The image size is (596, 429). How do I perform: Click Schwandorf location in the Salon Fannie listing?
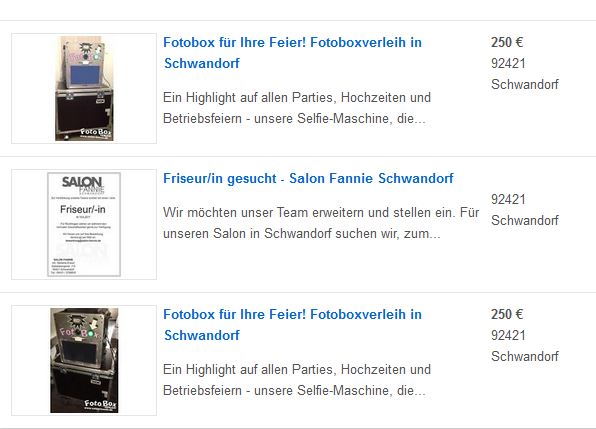click(x=525, y=220)
